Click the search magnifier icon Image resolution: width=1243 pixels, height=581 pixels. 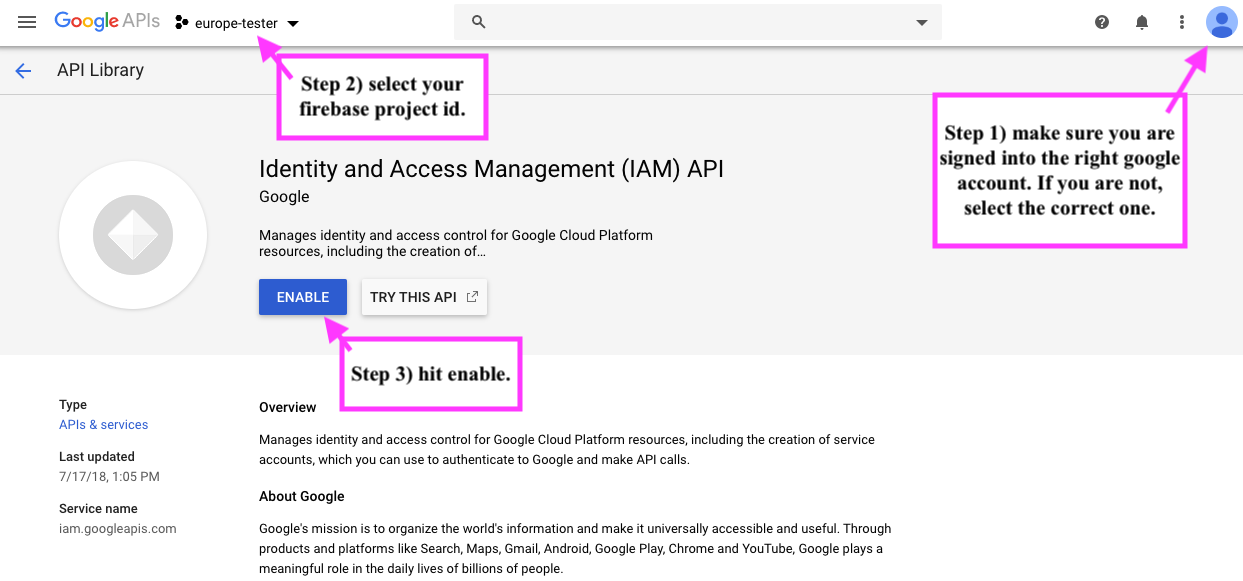[479, 22]
